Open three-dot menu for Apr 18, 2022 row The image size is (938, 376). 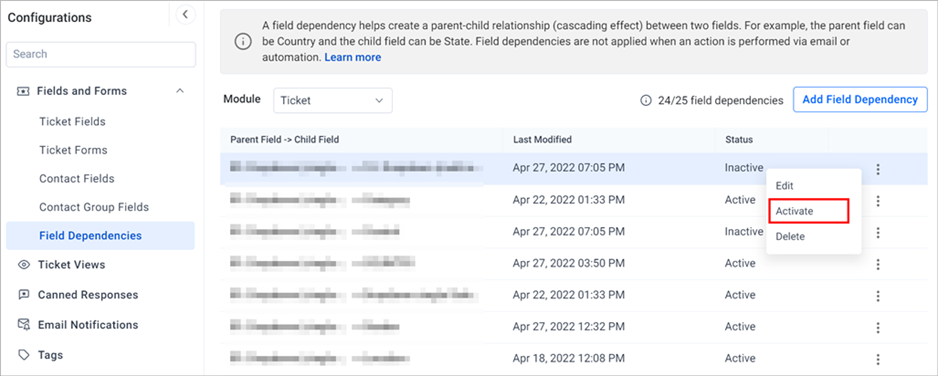click(x=878, y=359)
